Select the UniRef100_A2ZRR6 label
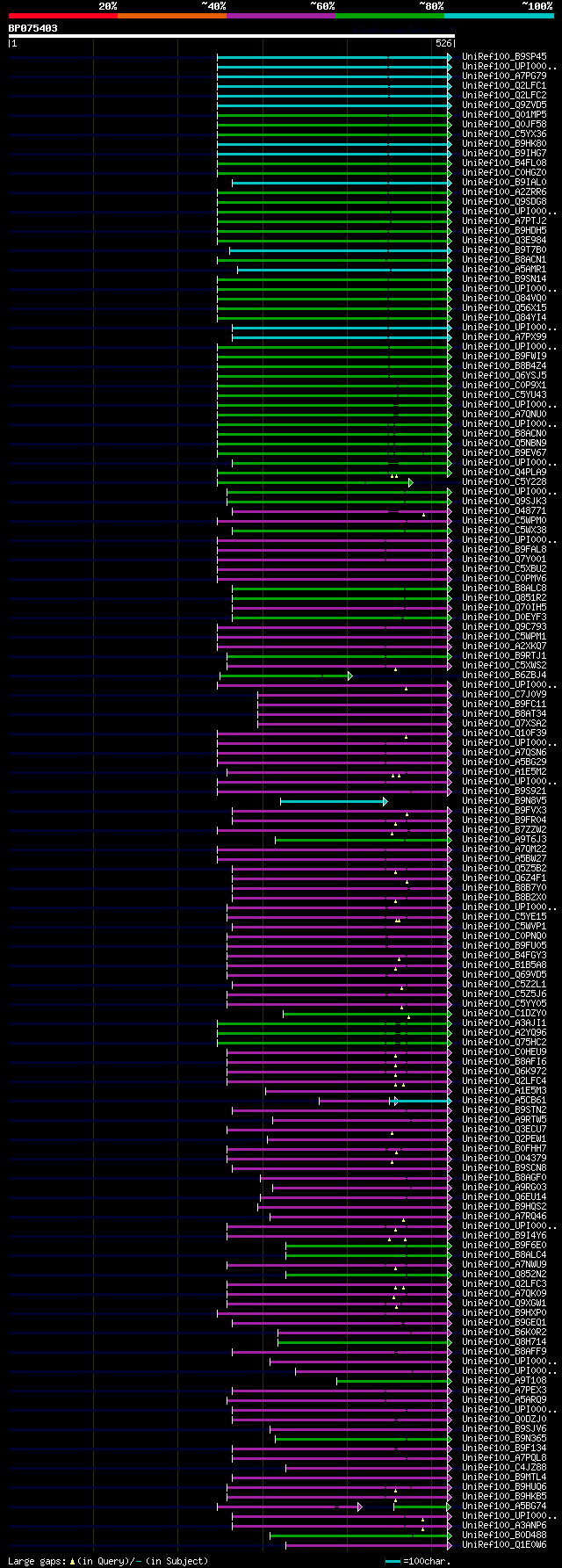Screen dimensions: 562x1568 [x=504, y=191]
